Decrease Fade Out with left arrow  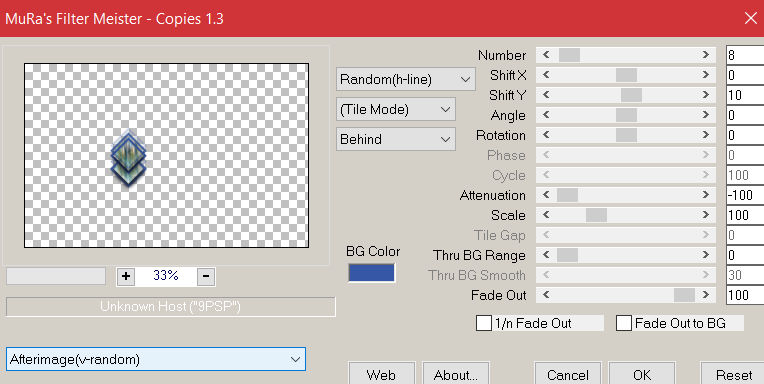[546, 295]
